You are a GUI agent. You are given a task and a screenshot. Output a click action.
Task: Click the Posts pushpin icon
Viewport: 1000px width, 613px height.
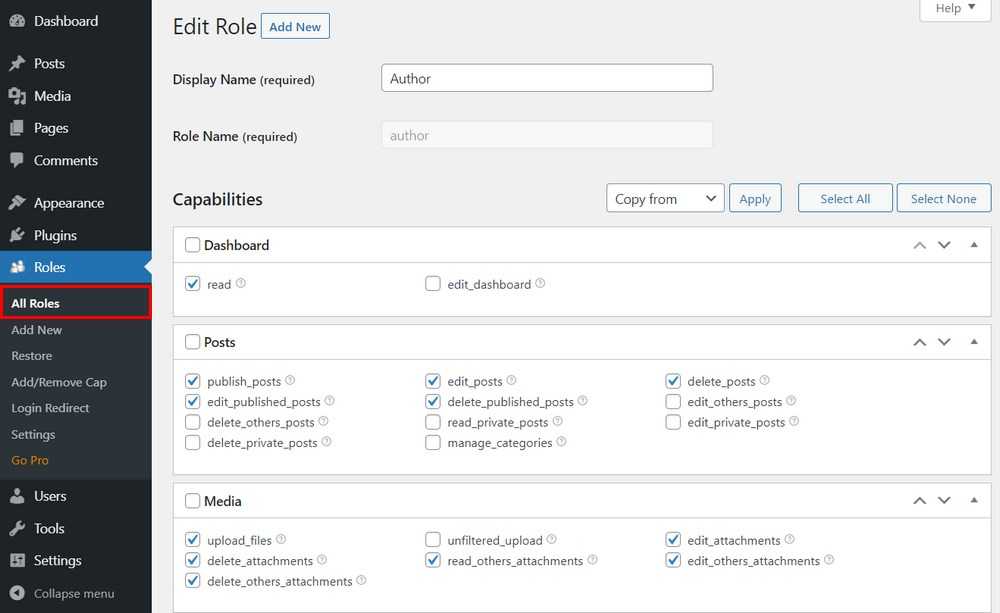pos(17,63)
